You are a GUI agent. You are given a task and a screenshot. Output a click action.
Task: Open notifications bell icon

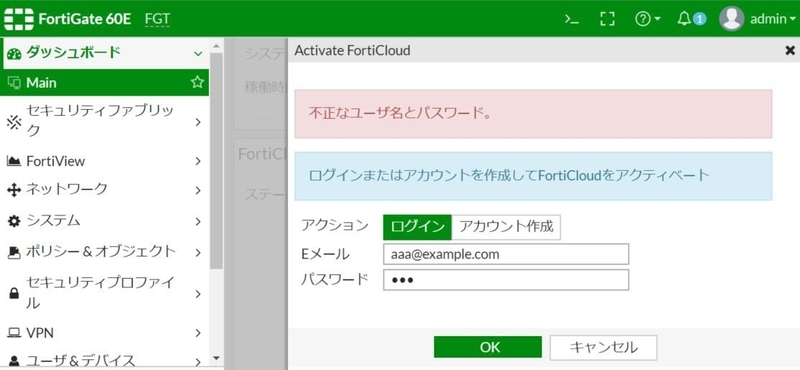click(x=684, y=19)
